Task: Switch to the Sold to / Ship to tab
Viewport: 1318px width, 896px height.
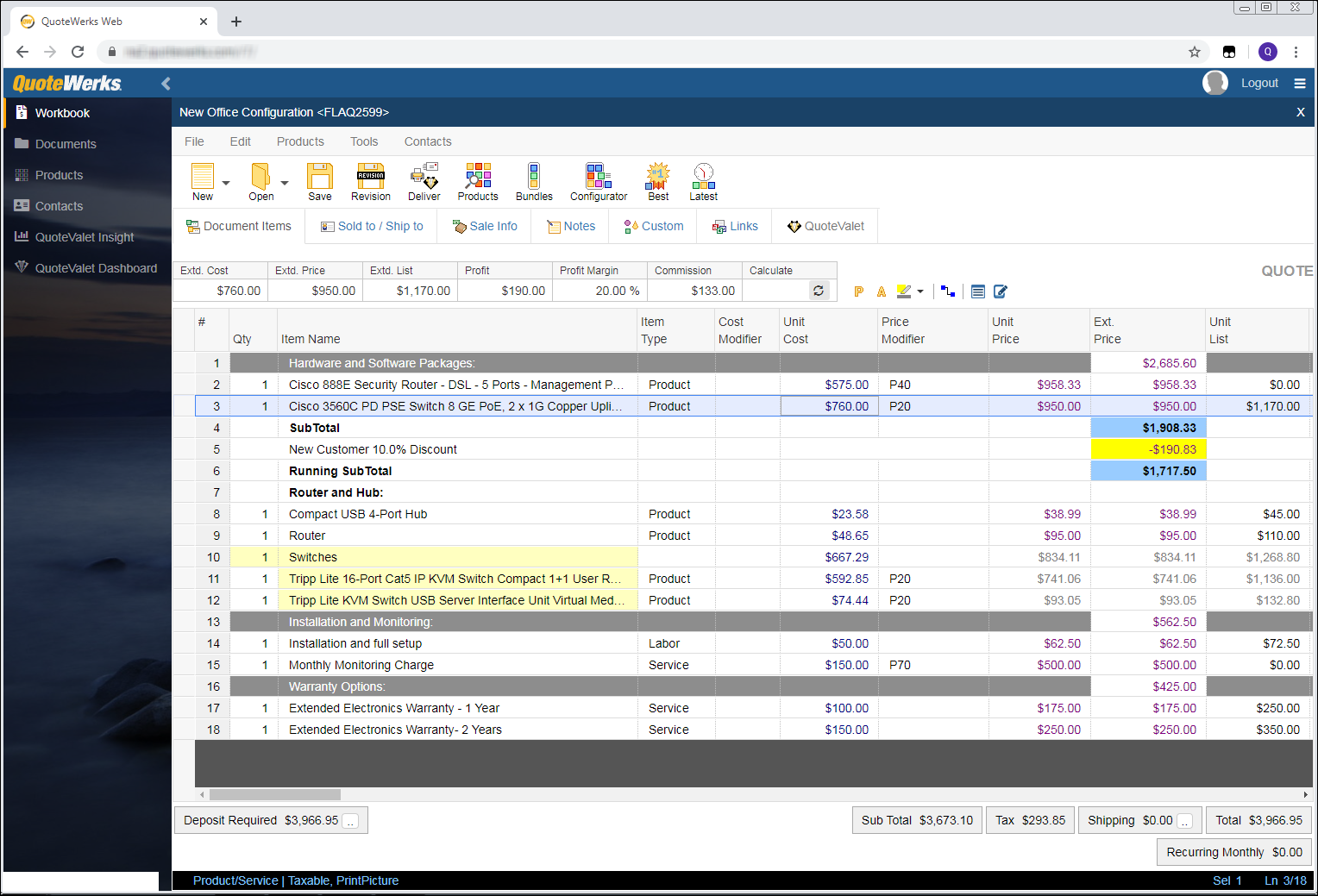Action: 372,226
